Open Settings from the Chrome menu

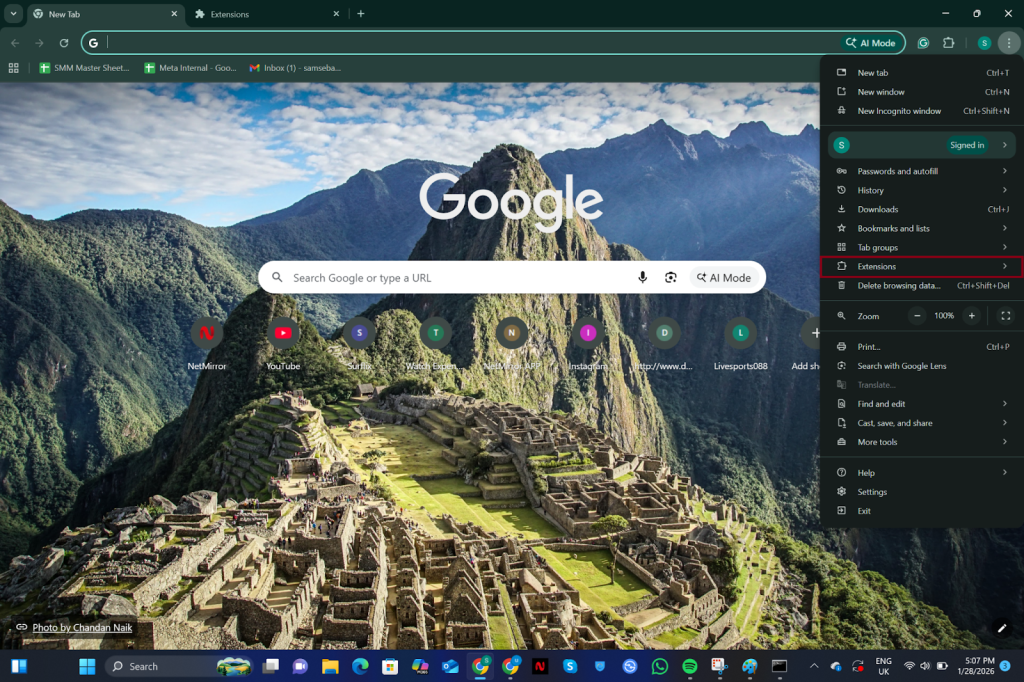click(x=872, y=492)
